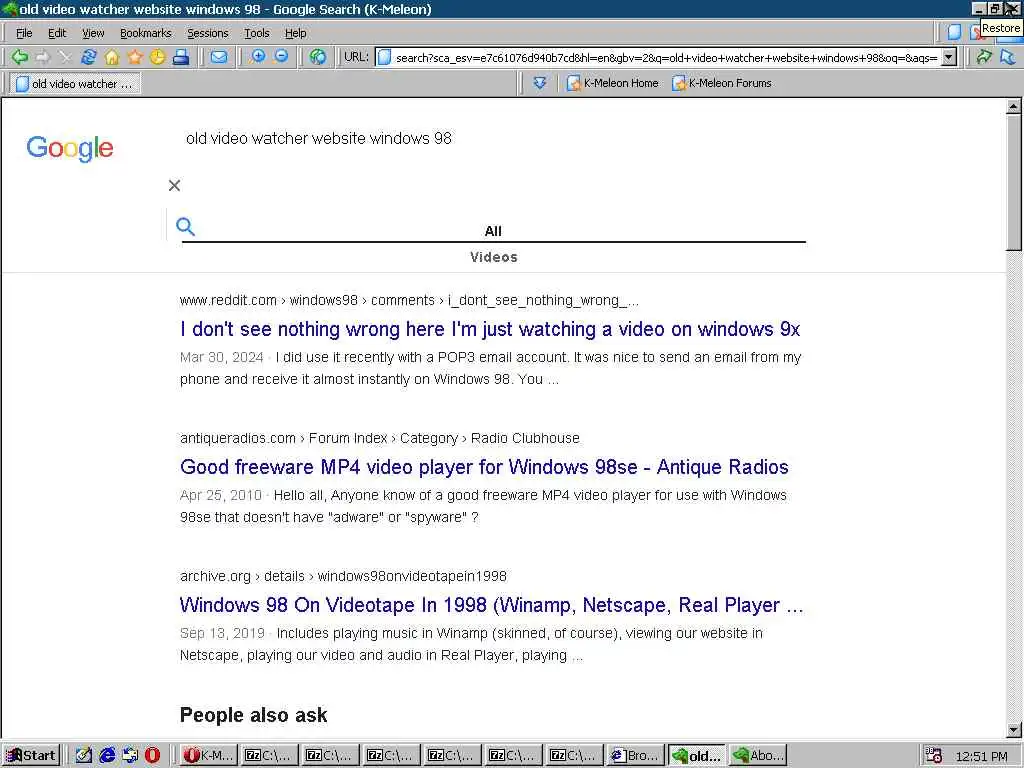Viewport: 1024px width, 768px height.
Task: Click the grayed-out Forward arrow
Action: point(43,57)
